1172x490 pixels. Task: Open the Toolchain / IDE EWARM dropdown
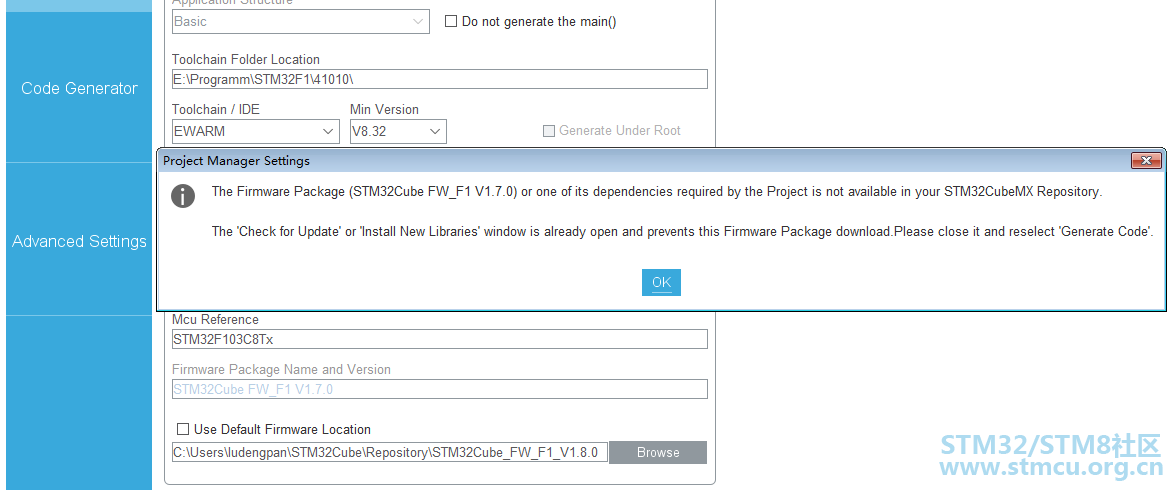point(256,131)
